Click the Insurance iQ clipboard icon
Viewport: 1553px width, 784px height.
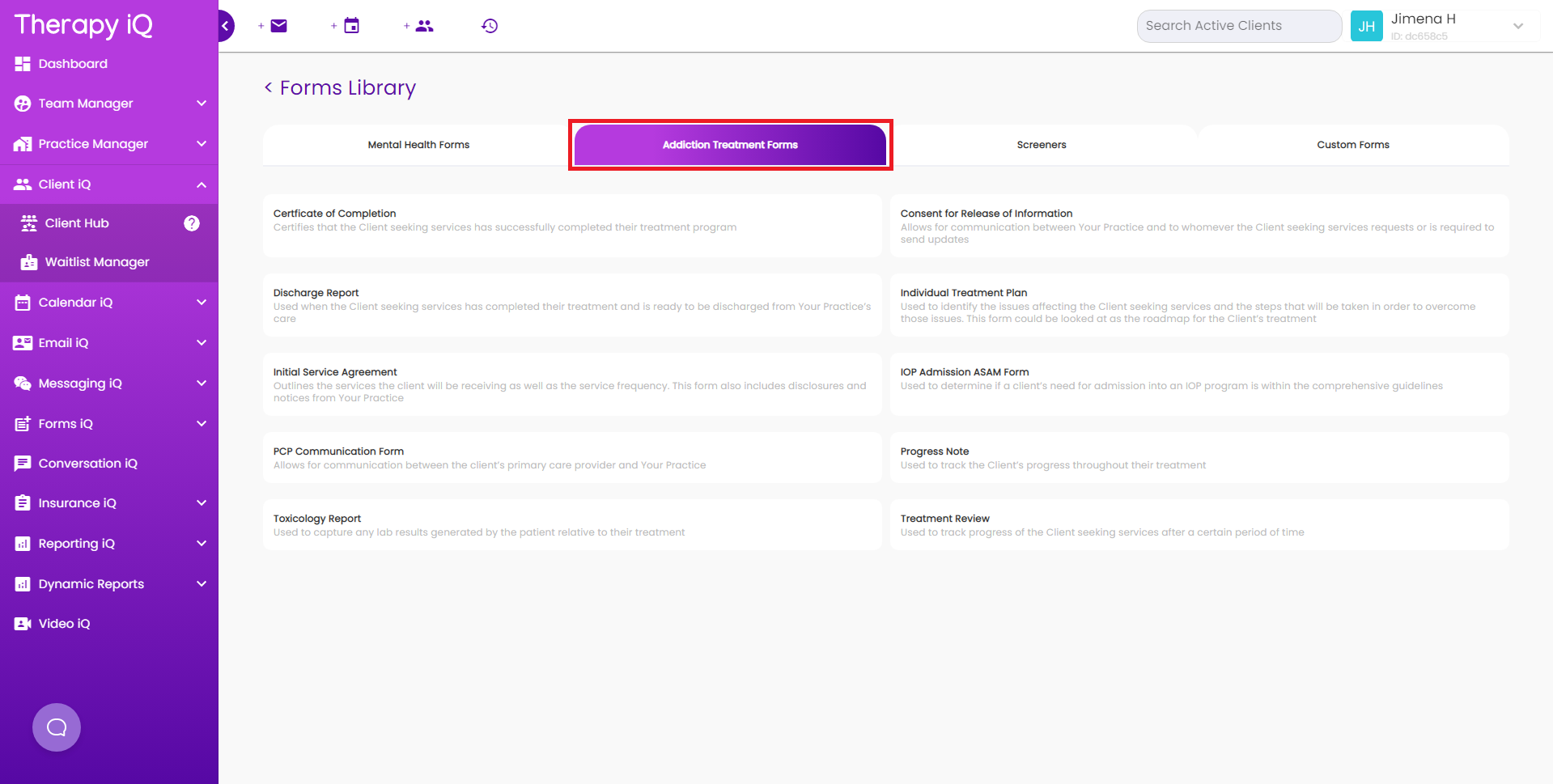(x=23, y=503)
